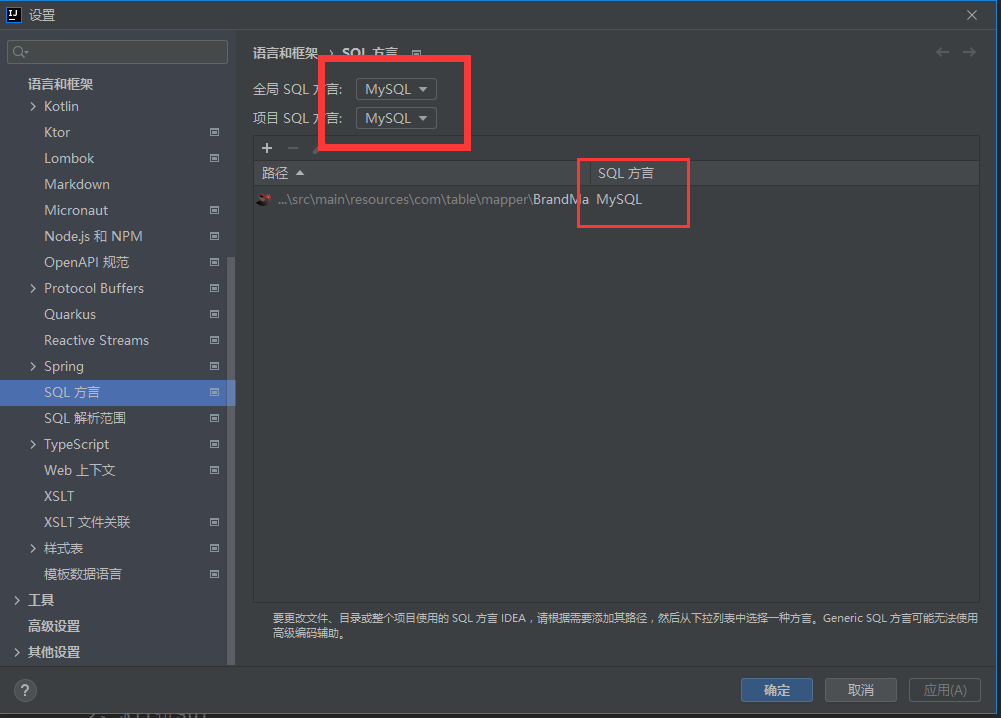Viewport: 1001px width, 718px height.
Task: Click the settings tree vertical scrollbar
Action: [231, 461]
